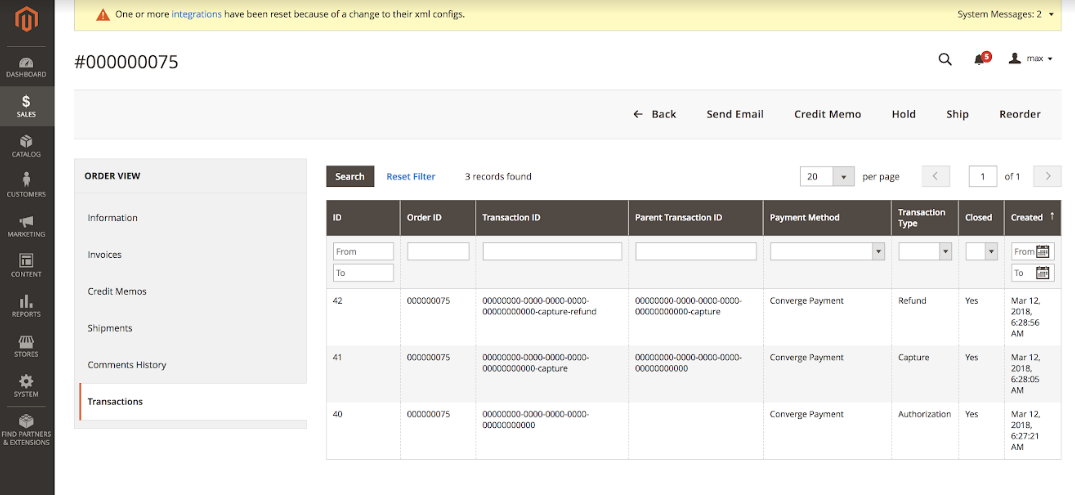
Task: Open the Marketing sidebar menu
Action: [x=27, y=226]
